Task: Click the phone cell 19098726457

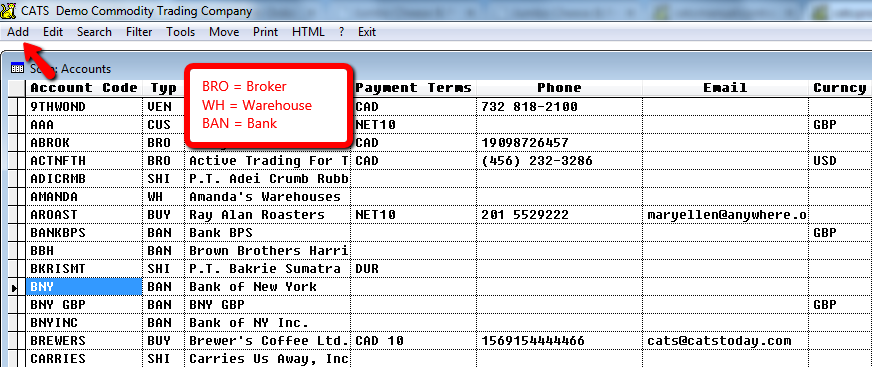Action: pyautogui.click(x=559, y=143)
